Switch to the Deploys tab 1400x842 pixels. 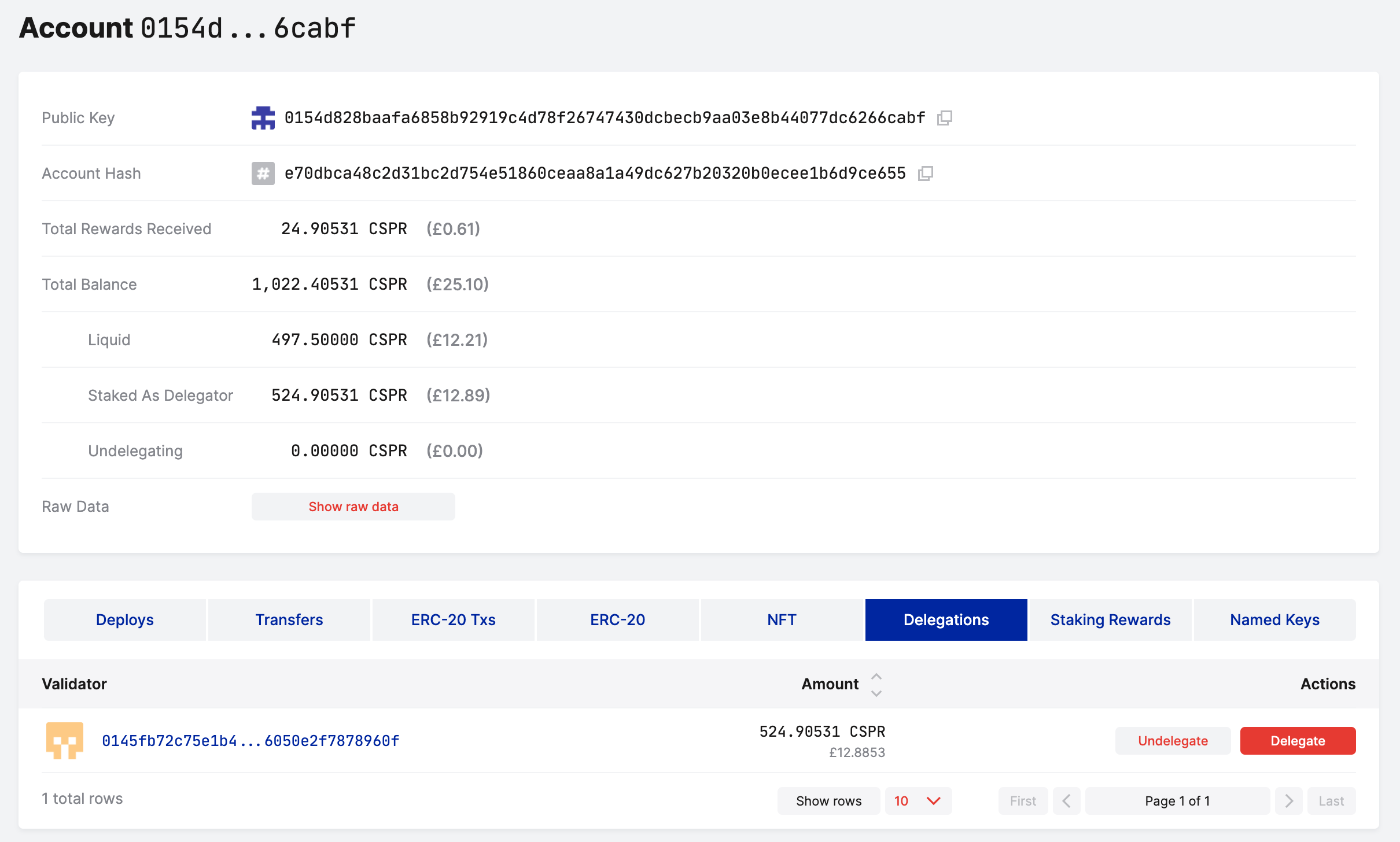[124, 620]
